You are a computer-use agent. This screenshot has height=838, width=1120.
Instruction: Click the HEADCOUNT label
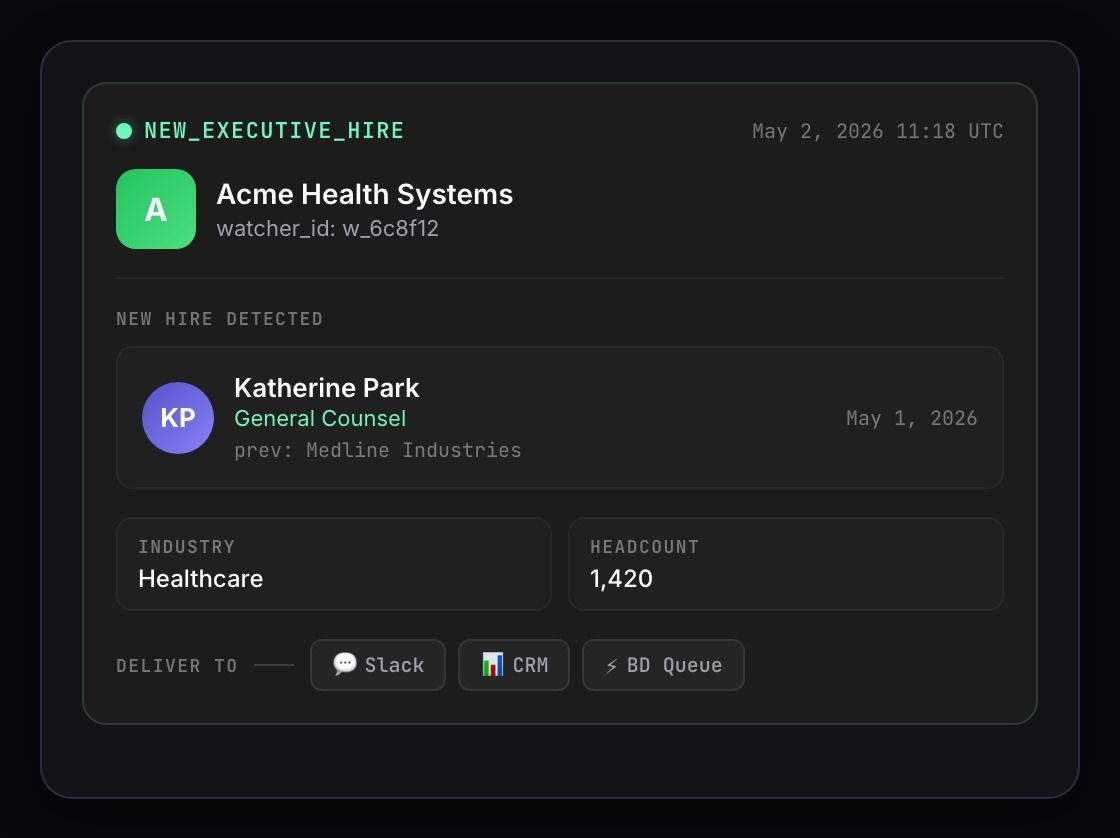644,547
